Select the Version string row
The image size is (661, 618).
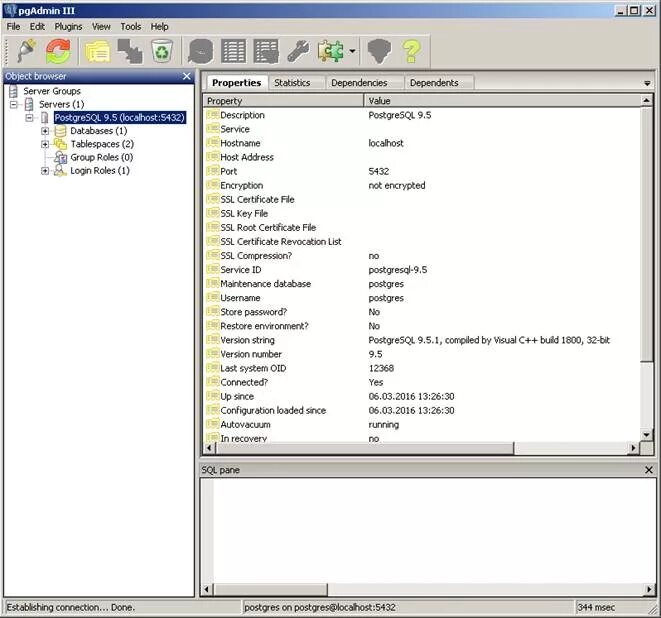[422, 340]
